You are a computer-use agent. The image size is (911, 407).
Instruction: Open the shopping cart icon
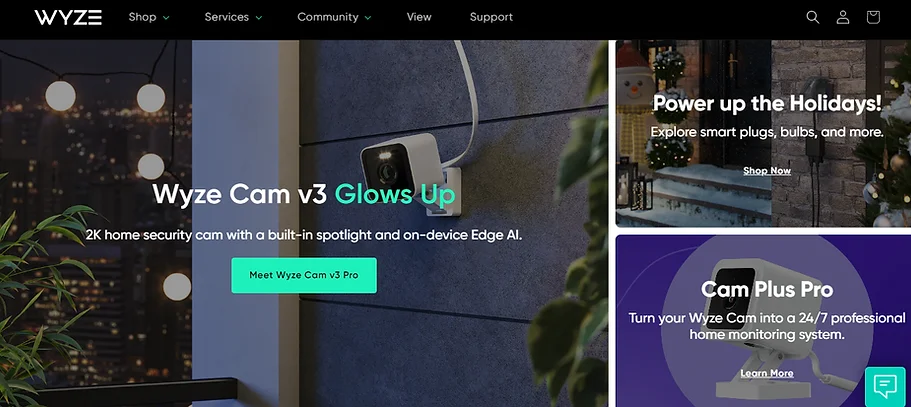click(873, 17)
